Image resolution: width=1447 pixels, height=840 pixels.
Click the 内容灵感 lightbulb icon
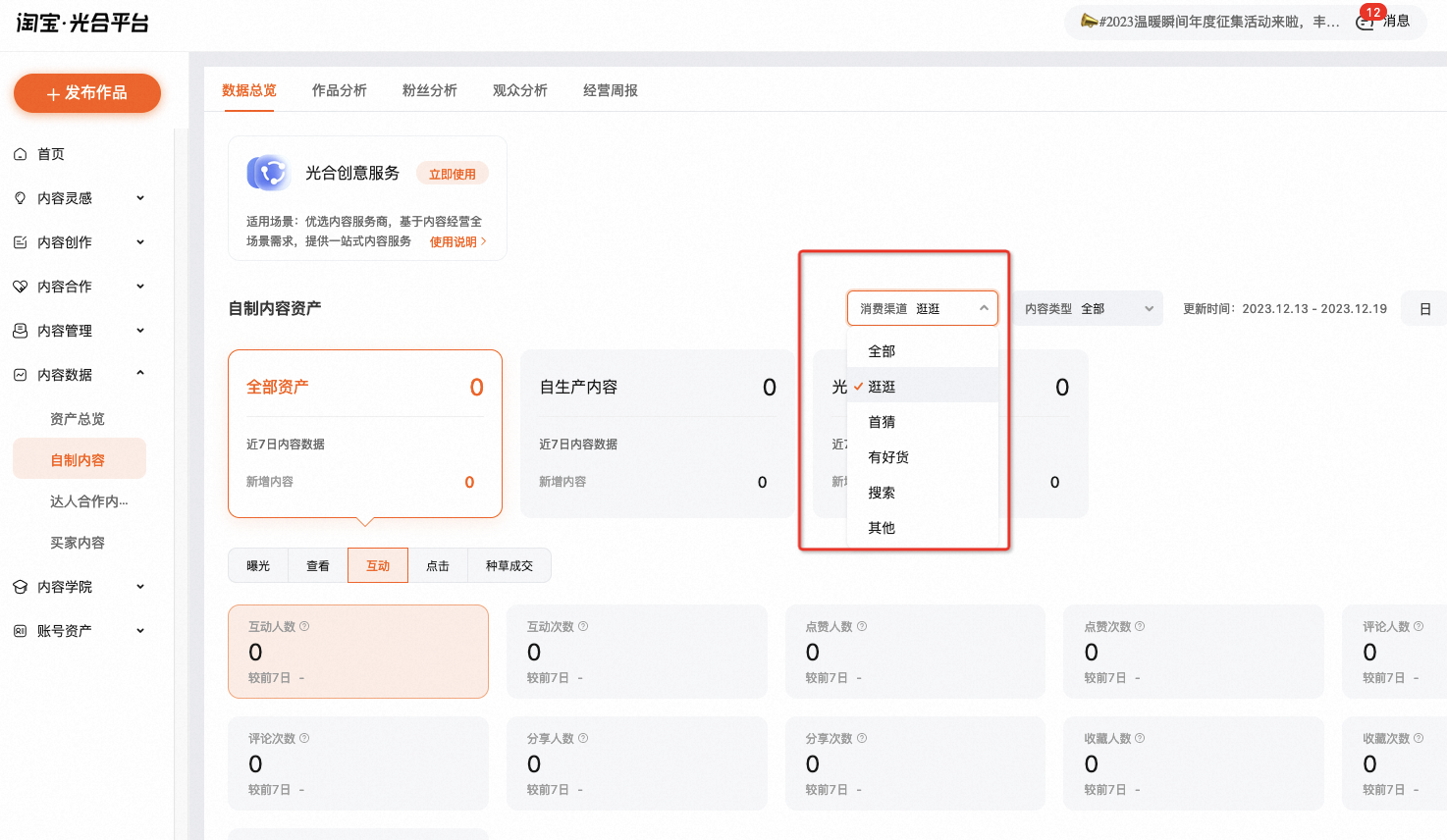tap(20, 198)
